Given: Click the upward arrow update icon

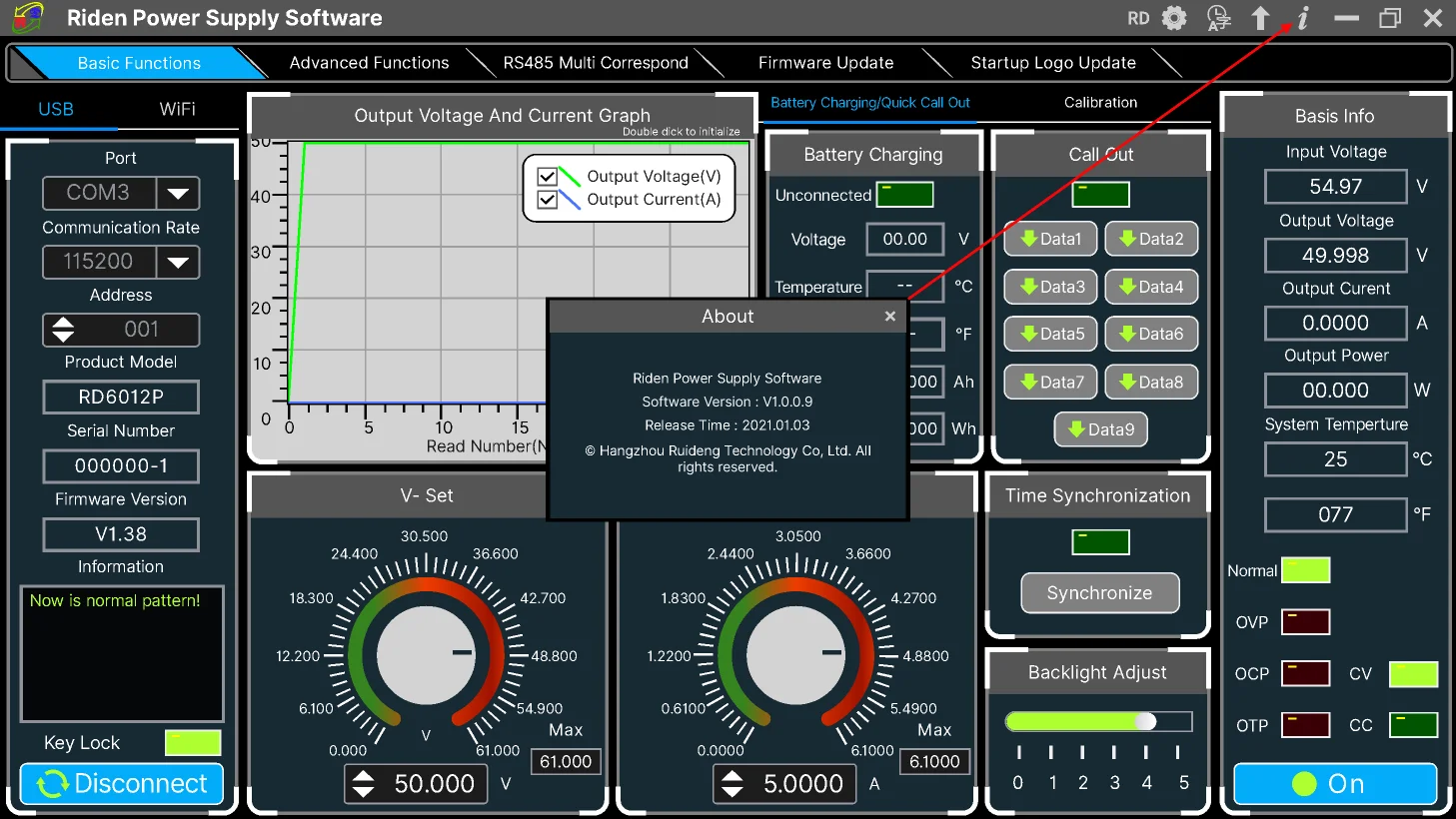Looking at the screenshot, I should pyautogui.click(x=1260, y=18).
